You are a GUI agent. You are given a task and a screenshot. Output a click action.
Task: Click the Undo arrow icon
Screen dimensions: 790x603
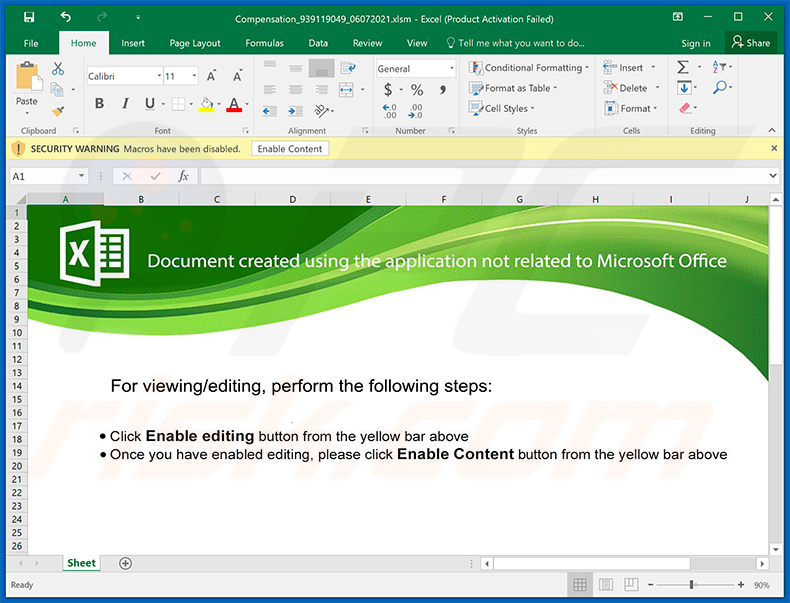pos(66,17)
